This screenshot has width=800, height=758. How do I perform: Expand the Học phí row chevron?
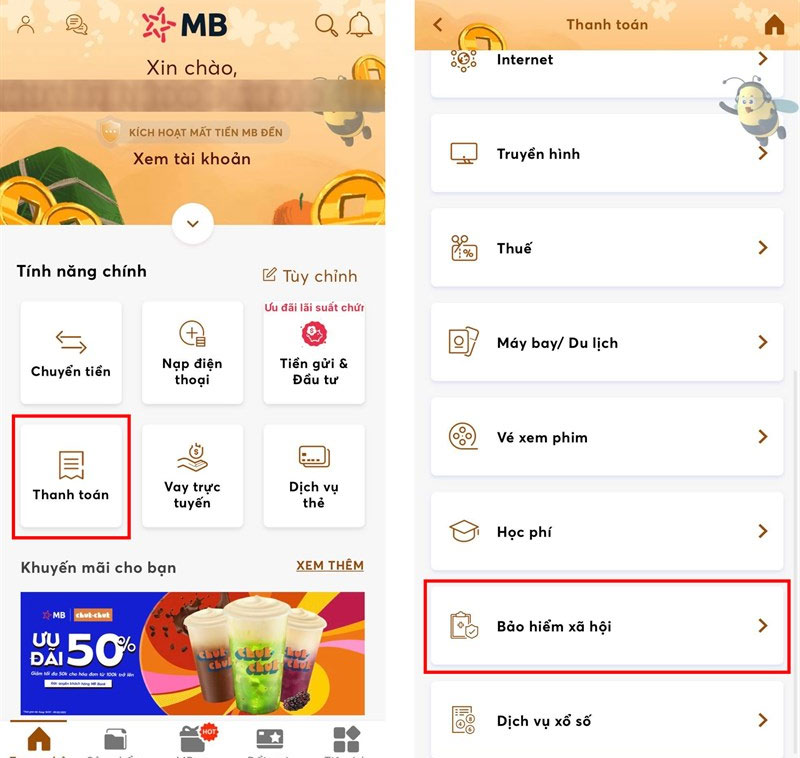[x=763, y=531]
